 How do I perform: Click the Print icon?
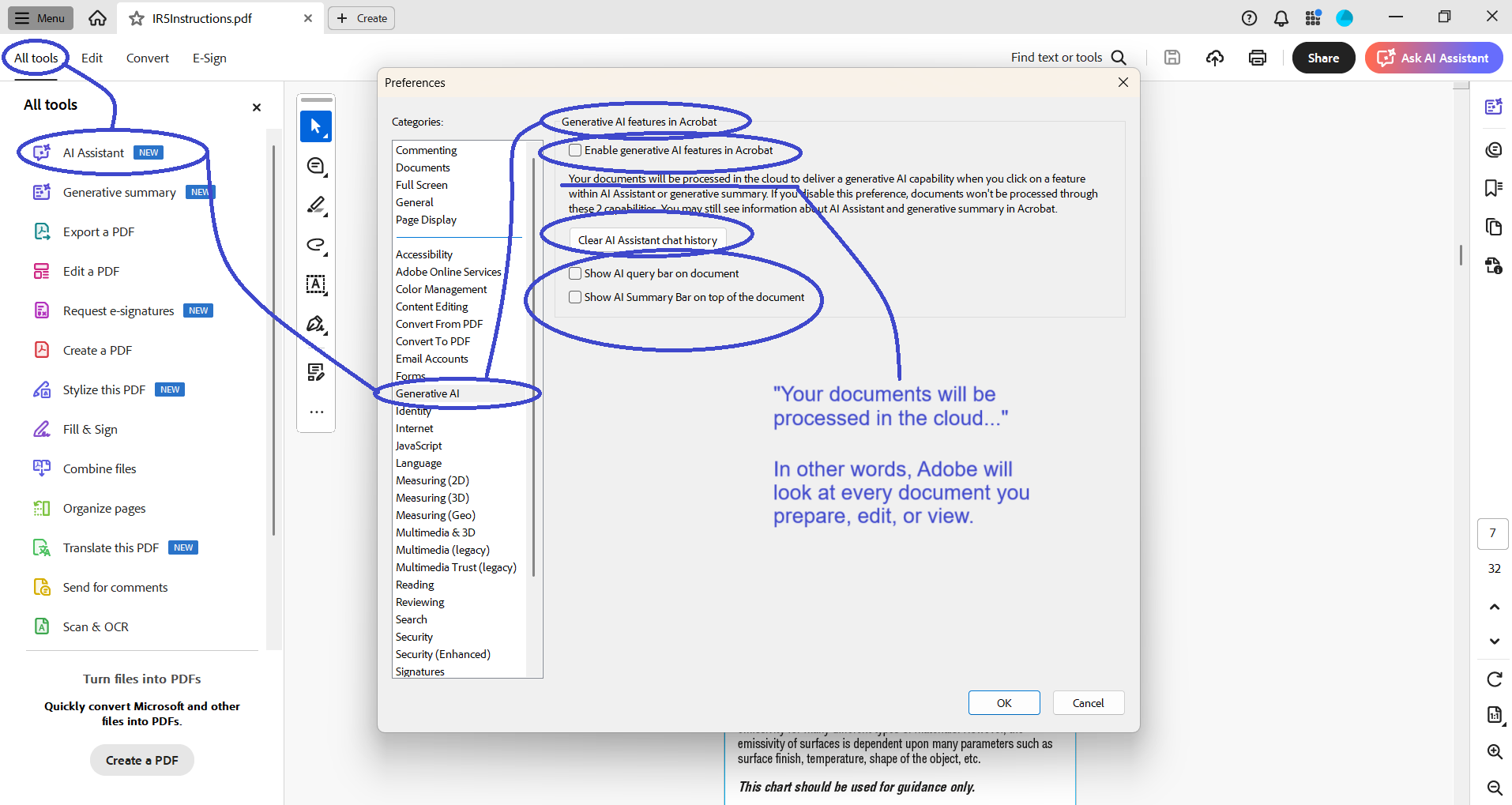(1258, 58)
